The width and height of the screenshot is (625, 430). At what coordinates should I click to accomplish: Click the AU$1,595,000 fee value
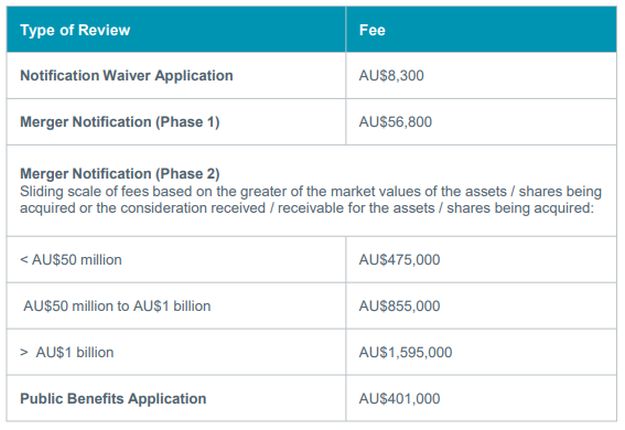[405, 352]
